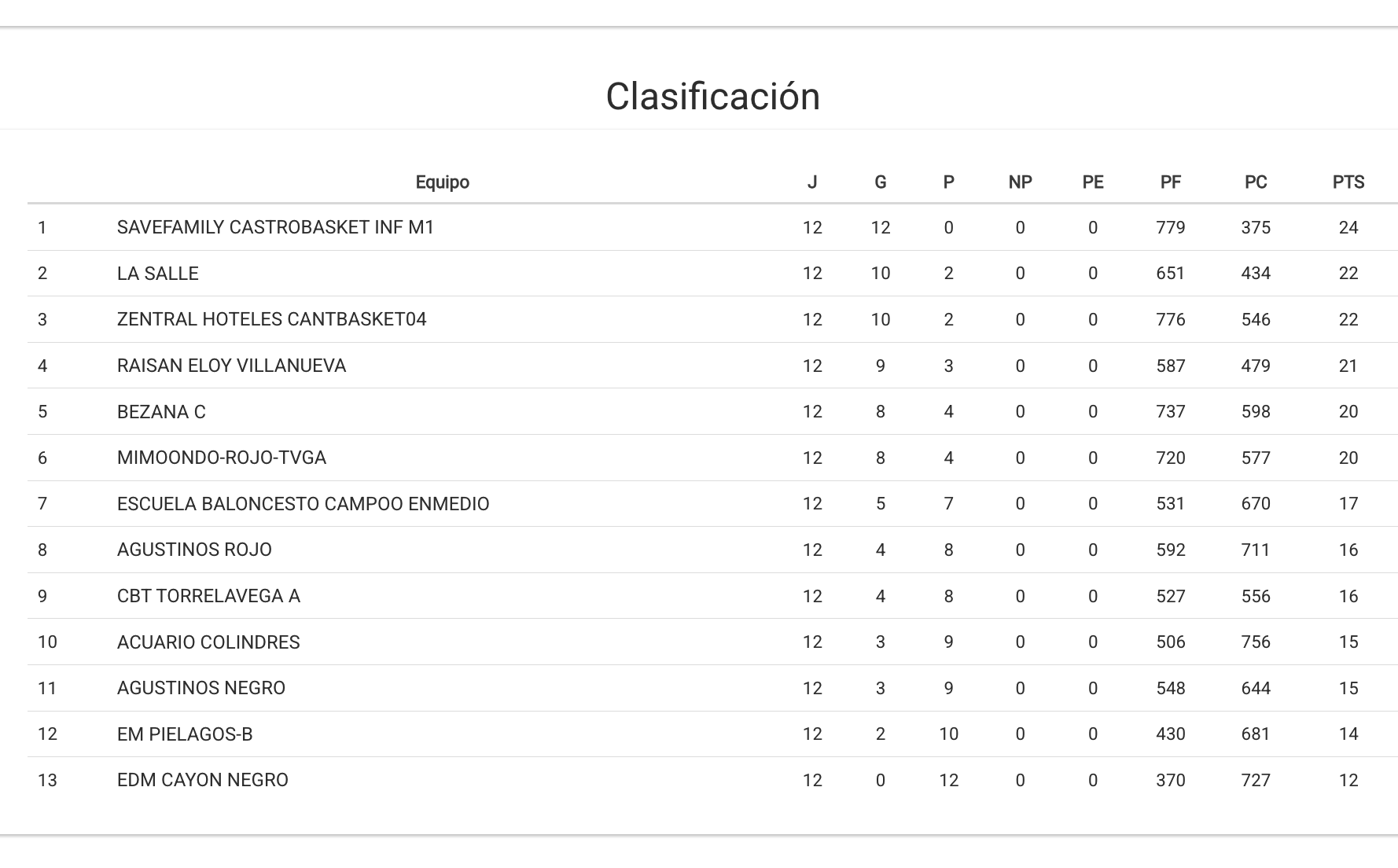The width and height of the screenshot is (1398, 868).
Task: Open CBT TORRELAVEGA A team
Action: [x=208, y=596]
